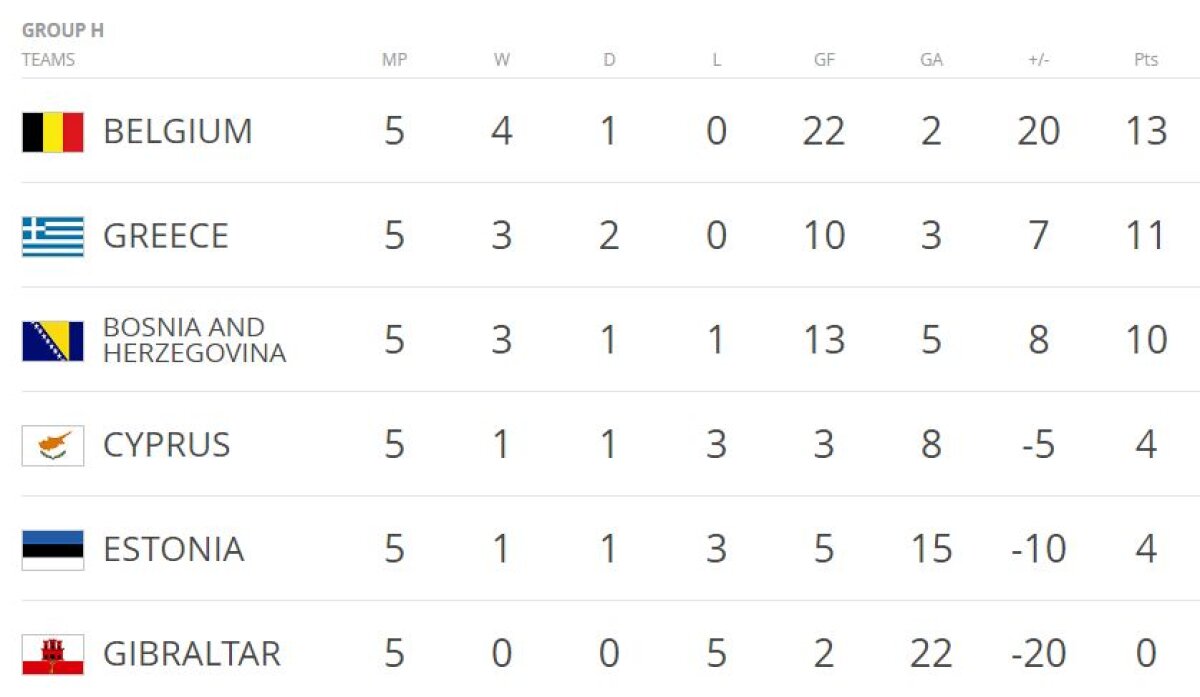Click the GF column header
This screenshot has width=1200, height=697.
click(x=824, y=60)
